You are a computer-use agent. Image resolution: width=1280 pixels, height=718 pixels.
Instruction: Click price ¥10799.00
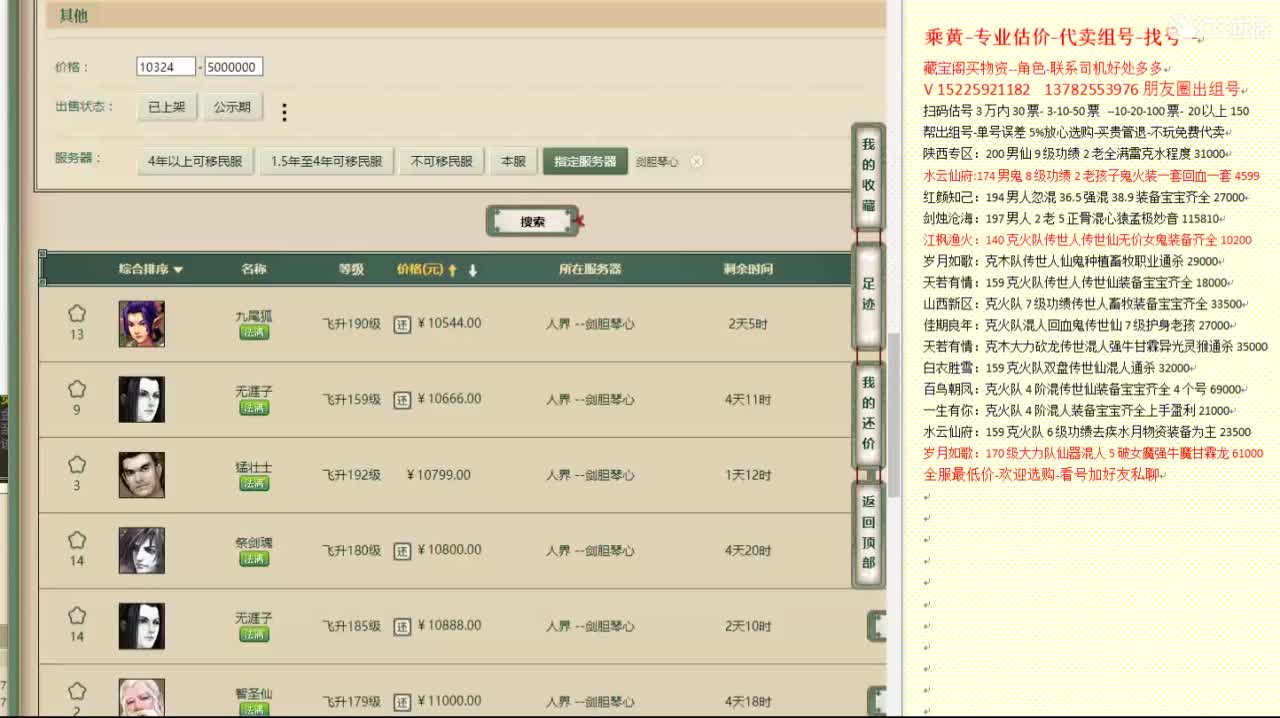[439, 475]
